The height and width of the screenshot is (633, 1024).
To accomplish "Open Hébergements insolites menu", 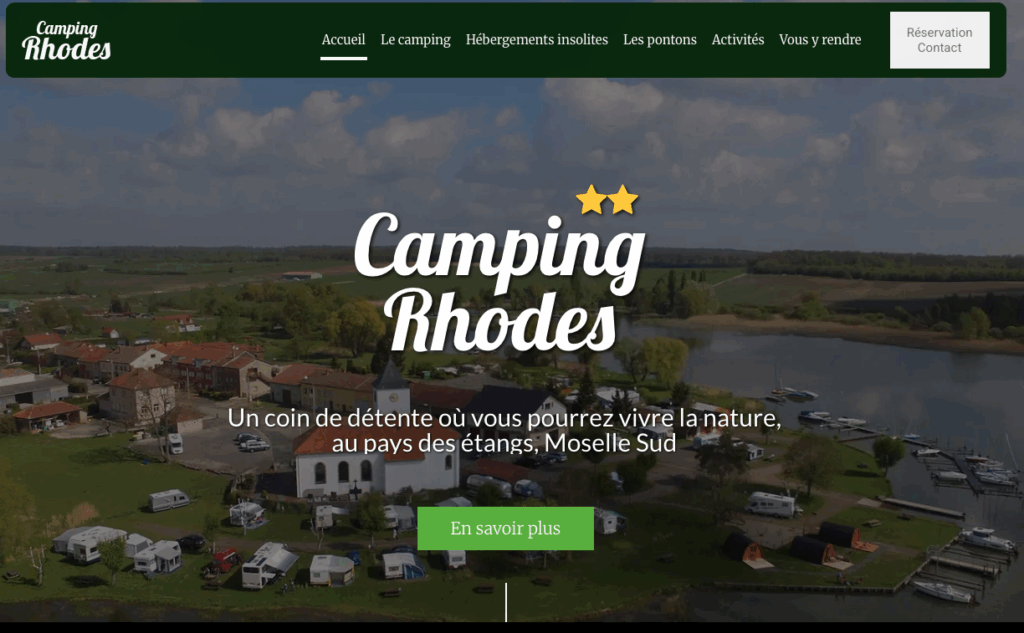I will 537,40.
